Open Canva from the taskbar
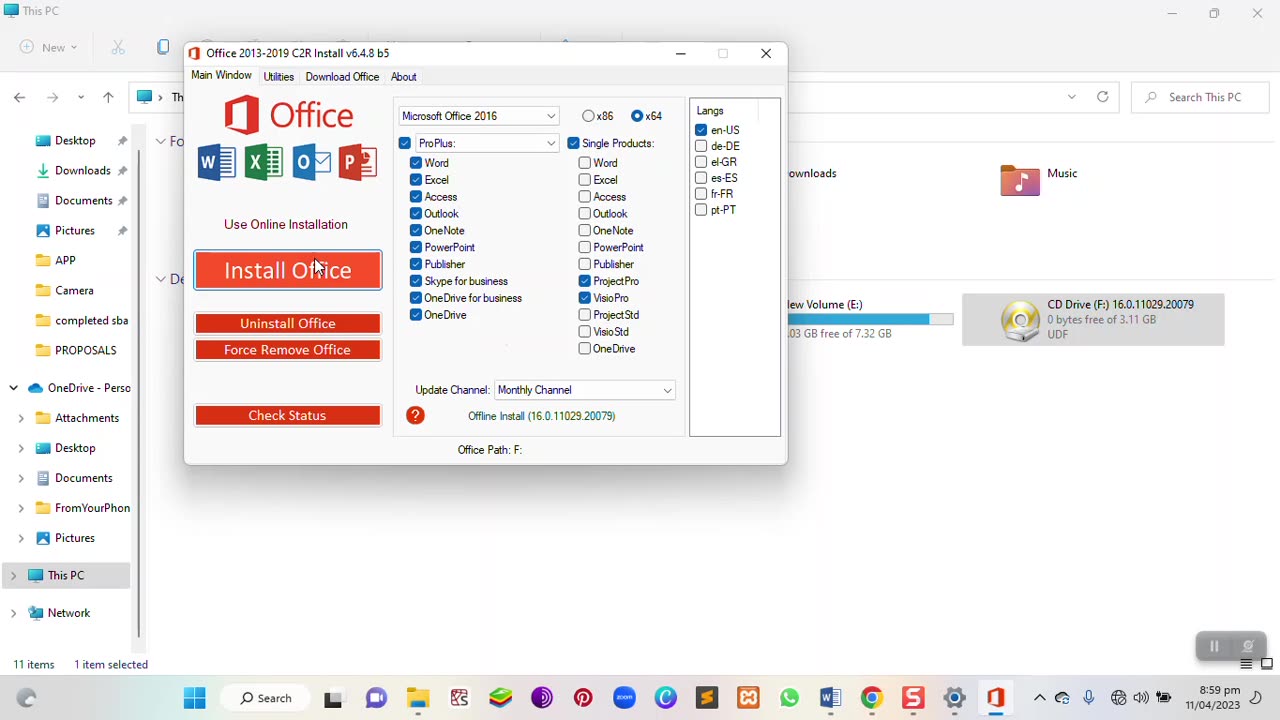The image size is (1280, 720). (666, 698)
